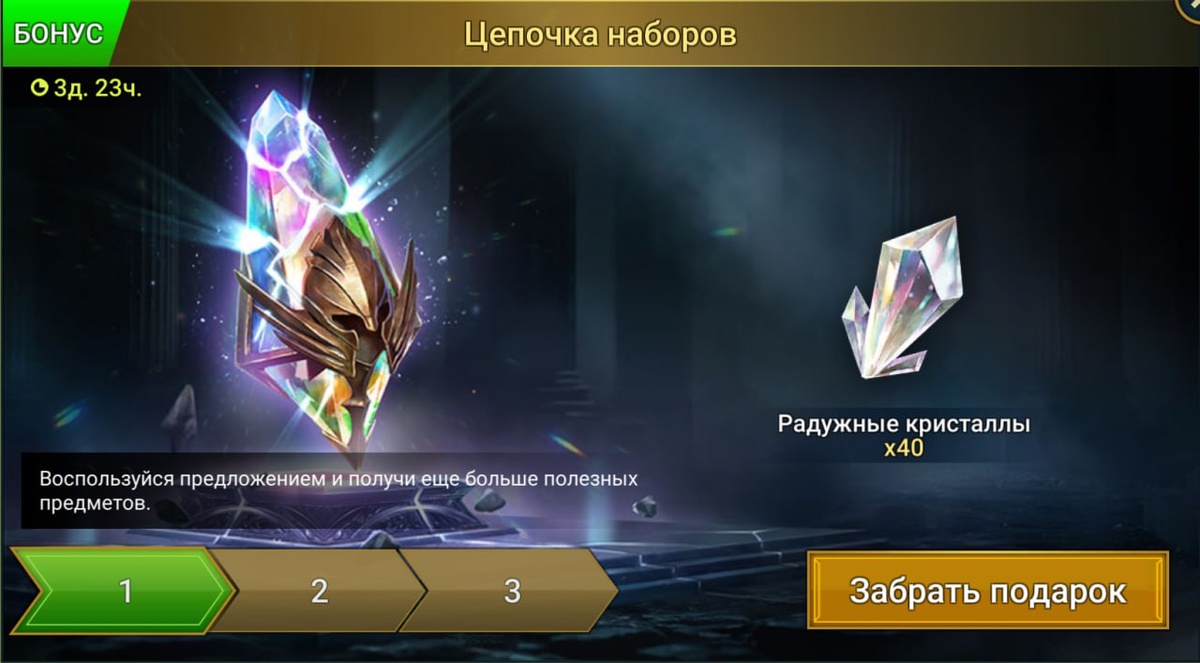1200x663 pixels.
Task: Select chain step 1
Action: tap(124, 591)
